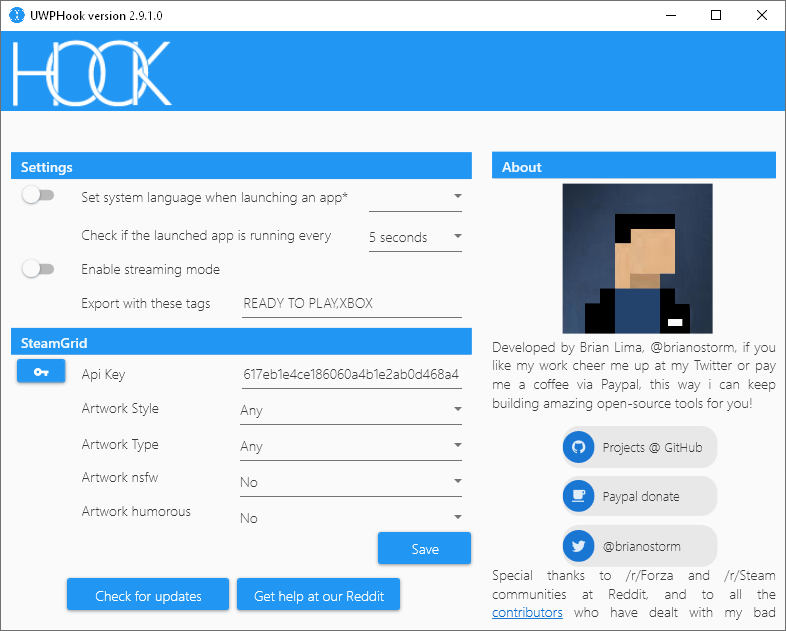Click the About section header
Image resolution: width=786 pixels, height=631 pixels.
[x=634, y=166]
